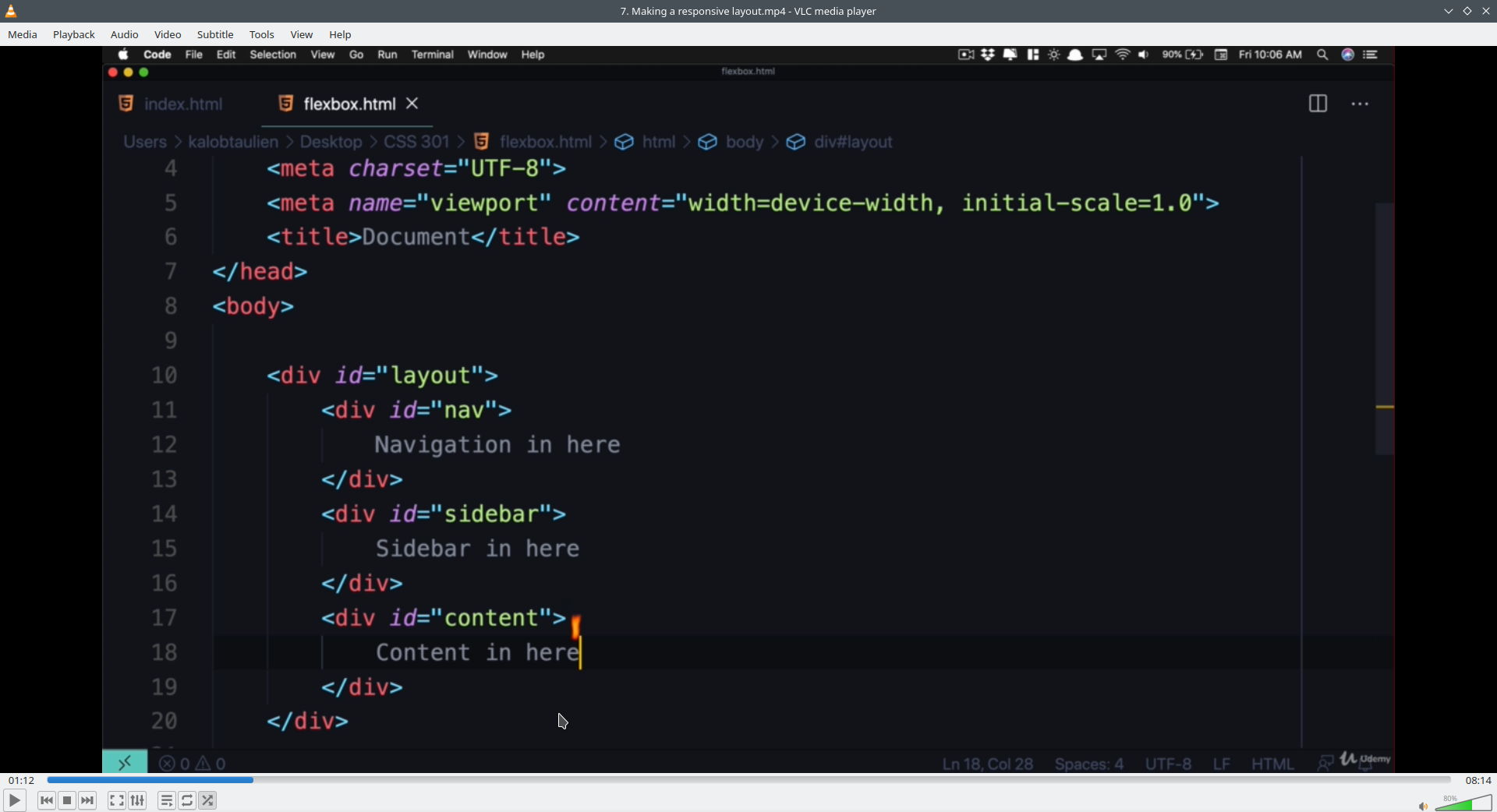This screenshot has width=1497, height=812.
Task: Open the VLC View menu beside Tools
Action: (x=302, y=34)
